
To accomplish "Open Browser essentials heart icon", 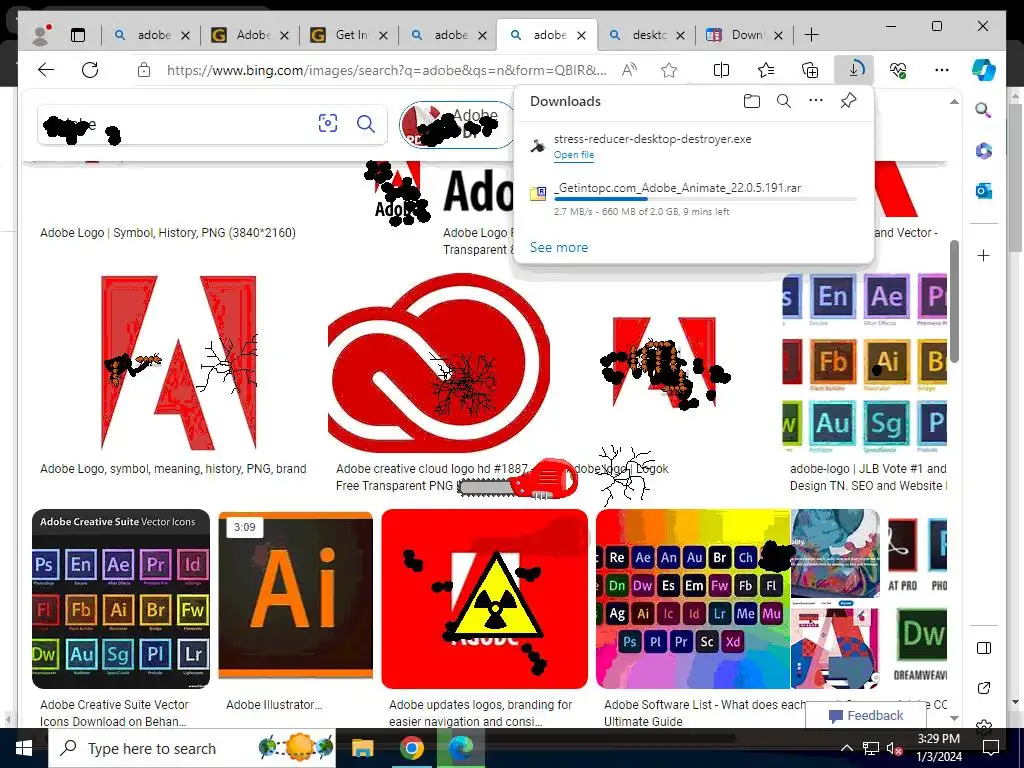I will click(x=898, y=70).
